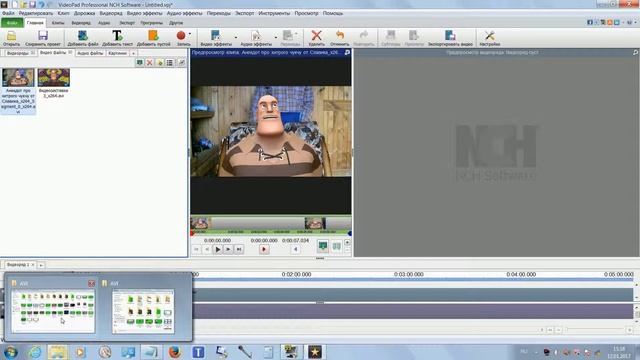Screen dimensions: 640x360
Task: Open Настройки settings tools icon
Action: pos(490,38)
